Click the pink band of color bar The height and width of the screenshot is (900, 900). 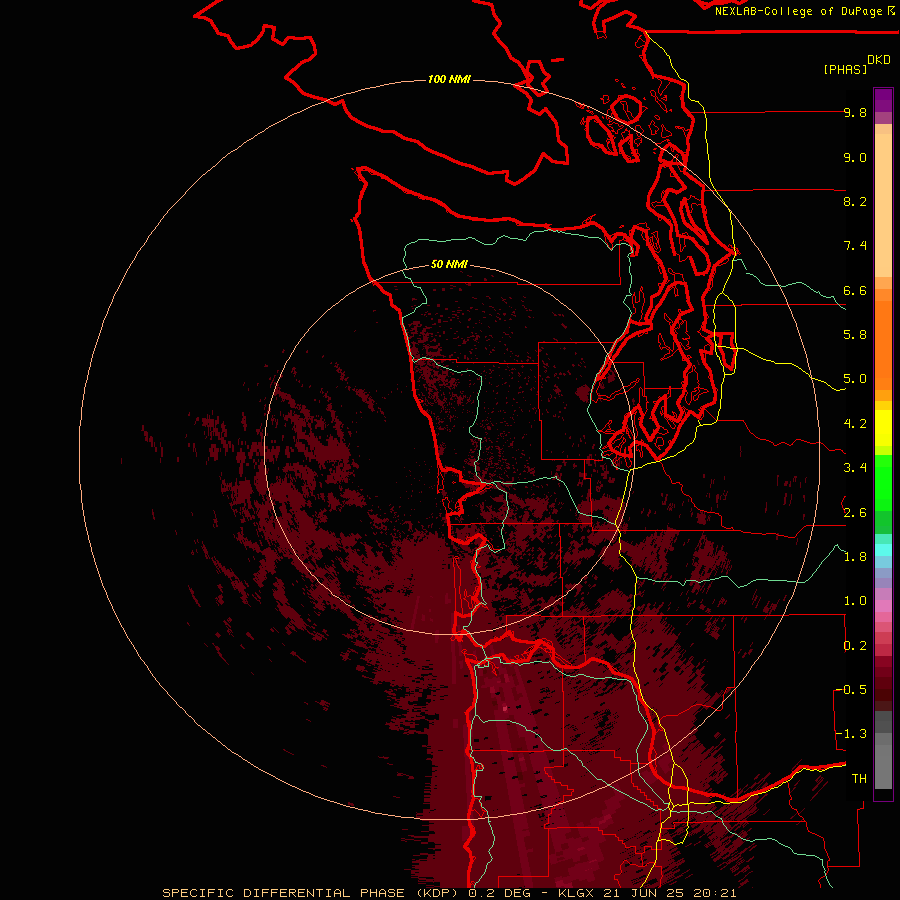coord(883,606)
